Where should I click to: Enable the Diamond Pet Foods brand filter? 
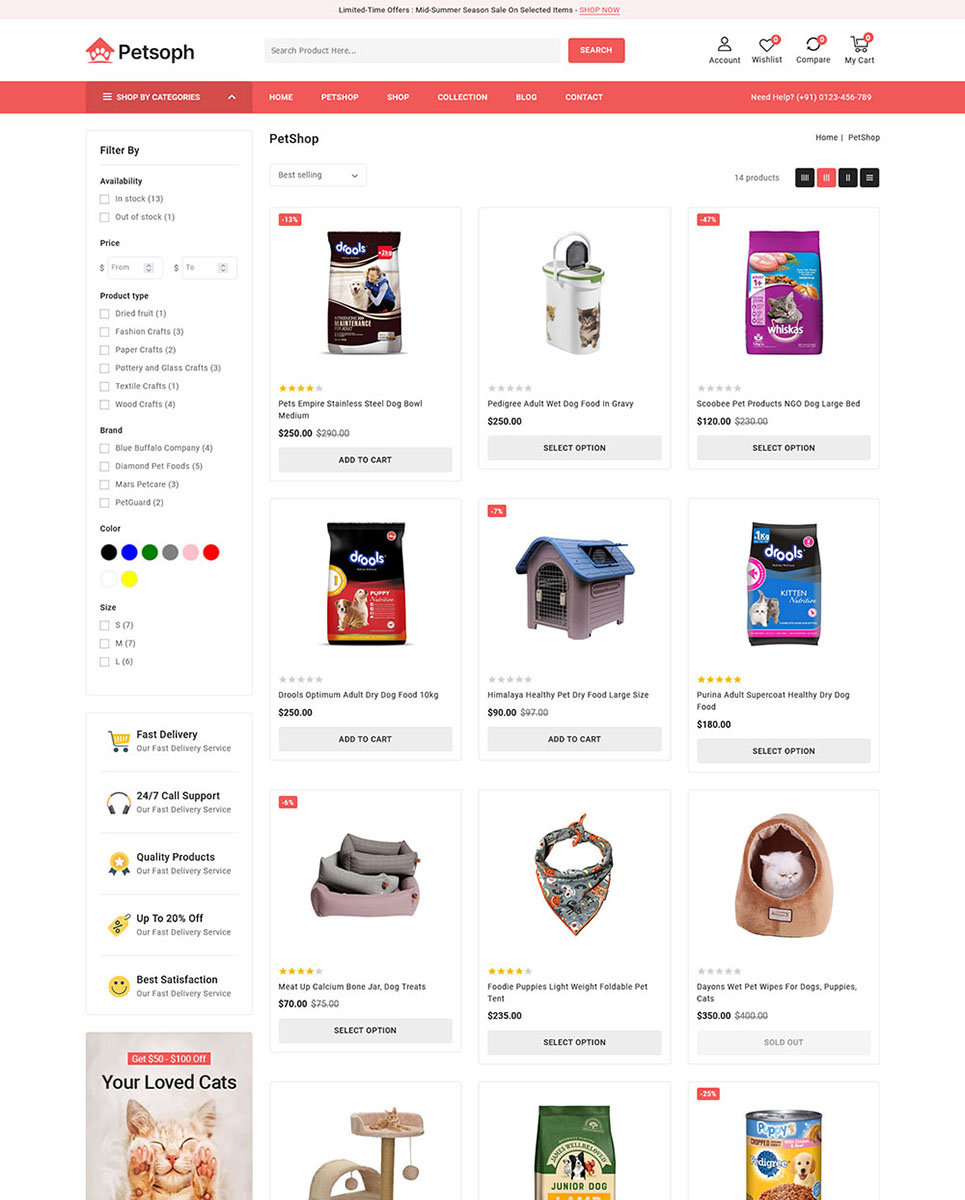click(x=104, y=466)
